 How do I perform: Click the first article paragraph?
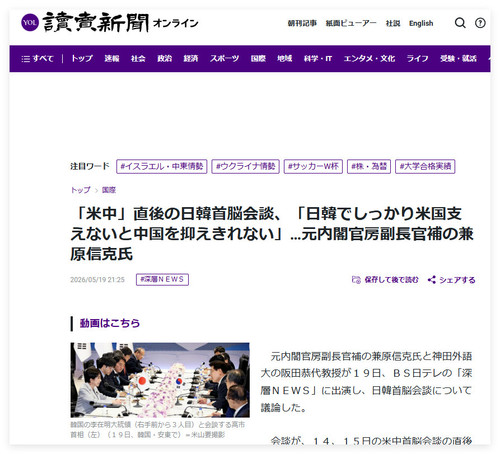point(366,382)
